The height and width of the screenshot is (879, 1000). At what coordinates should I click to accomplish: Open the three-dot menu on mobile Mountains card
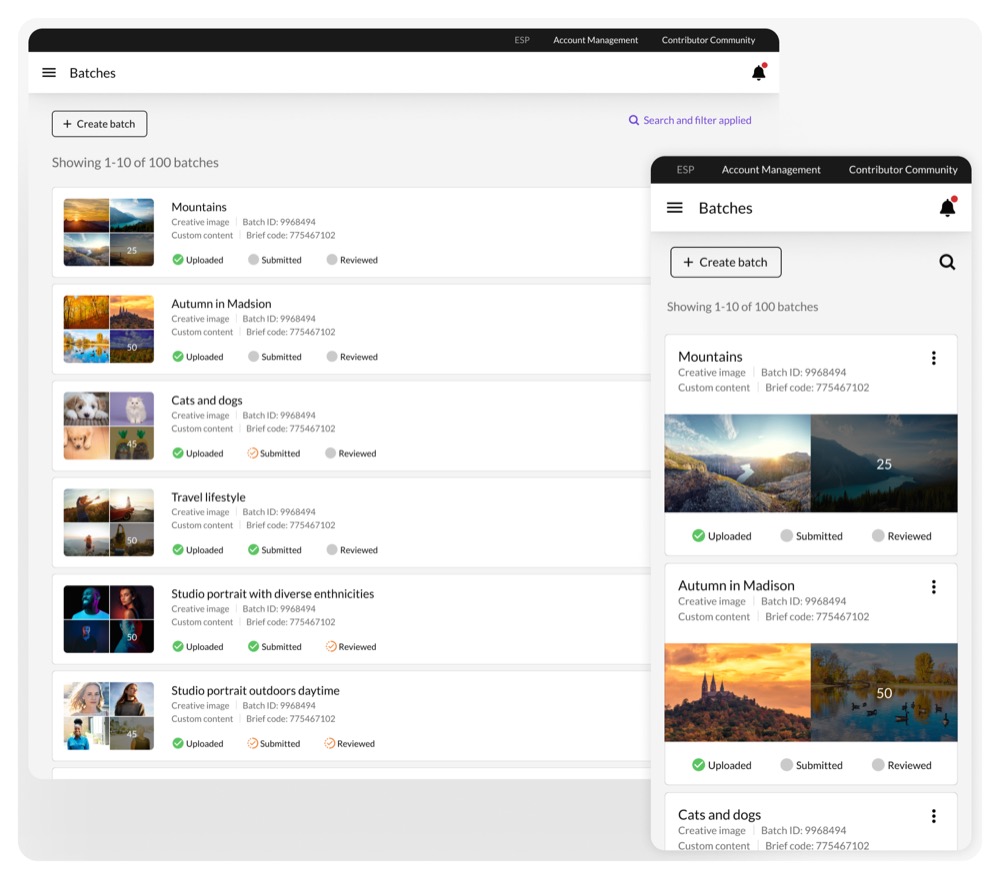point(933,358)
